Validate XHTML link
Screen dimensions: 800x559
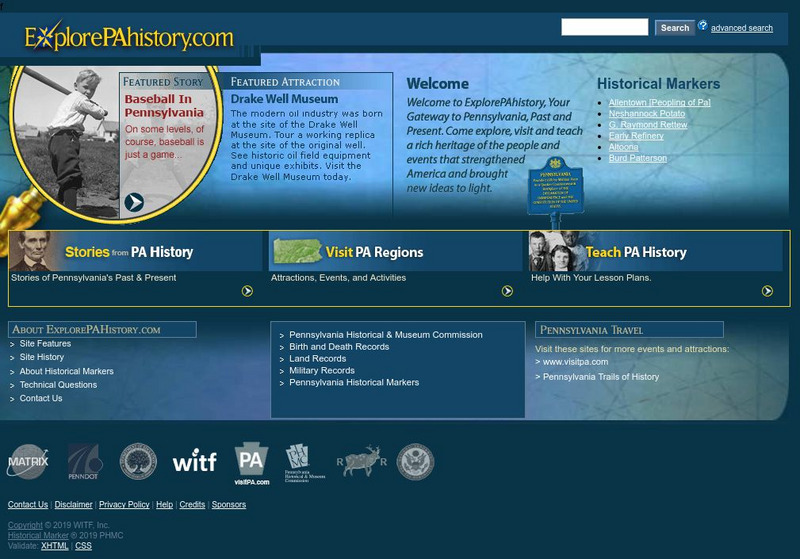[x=55, y=546]
